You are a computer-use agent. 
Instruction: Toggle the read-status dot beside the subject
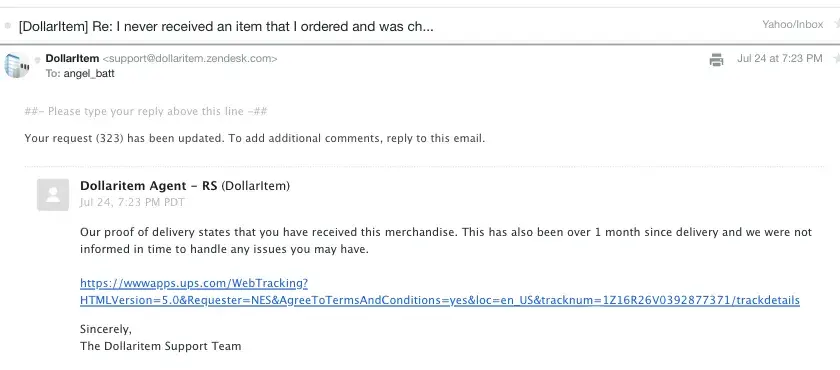(8, 26)
